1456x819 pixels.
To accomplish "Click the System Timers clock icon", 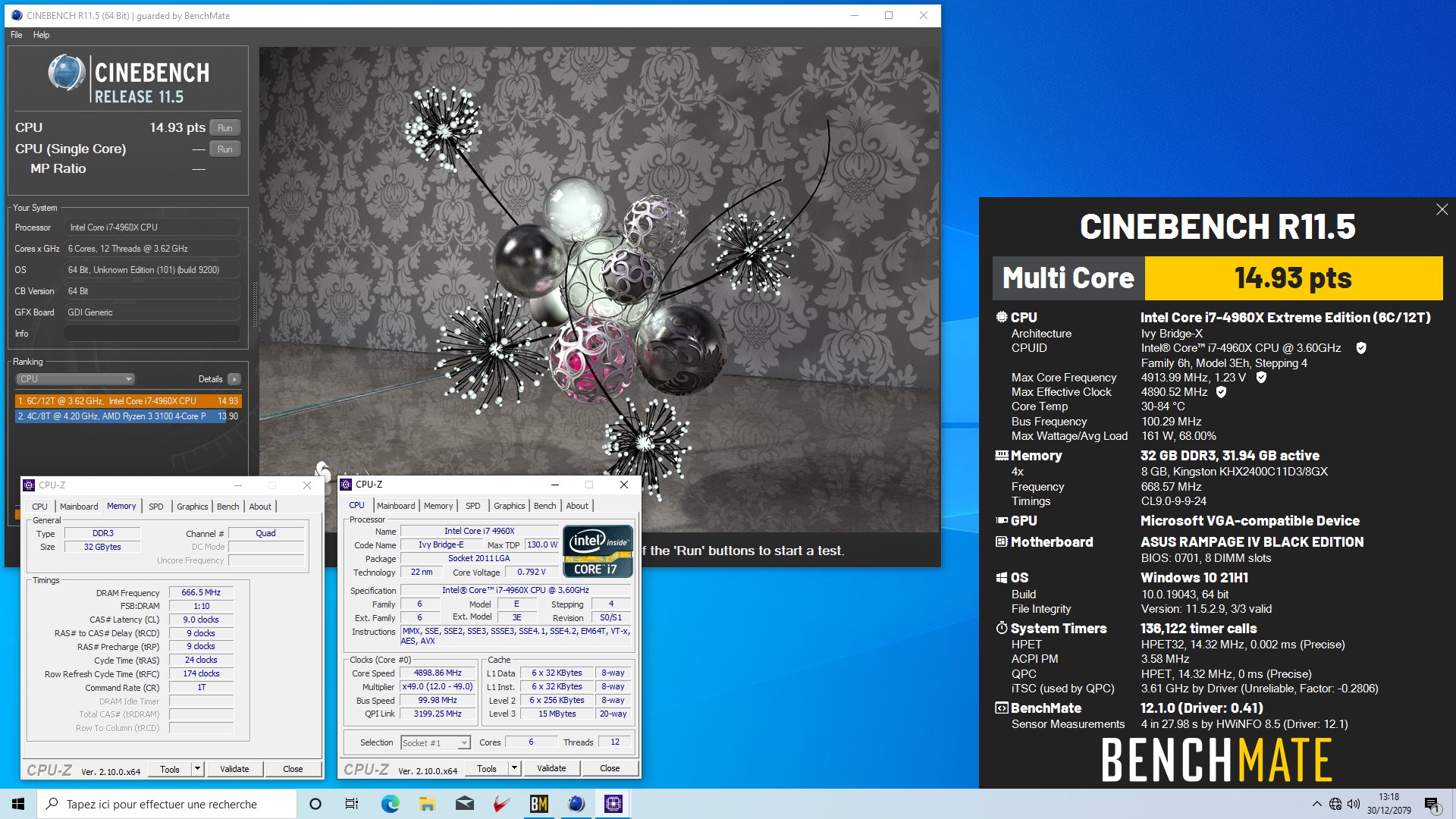I will coord(1002,629).
